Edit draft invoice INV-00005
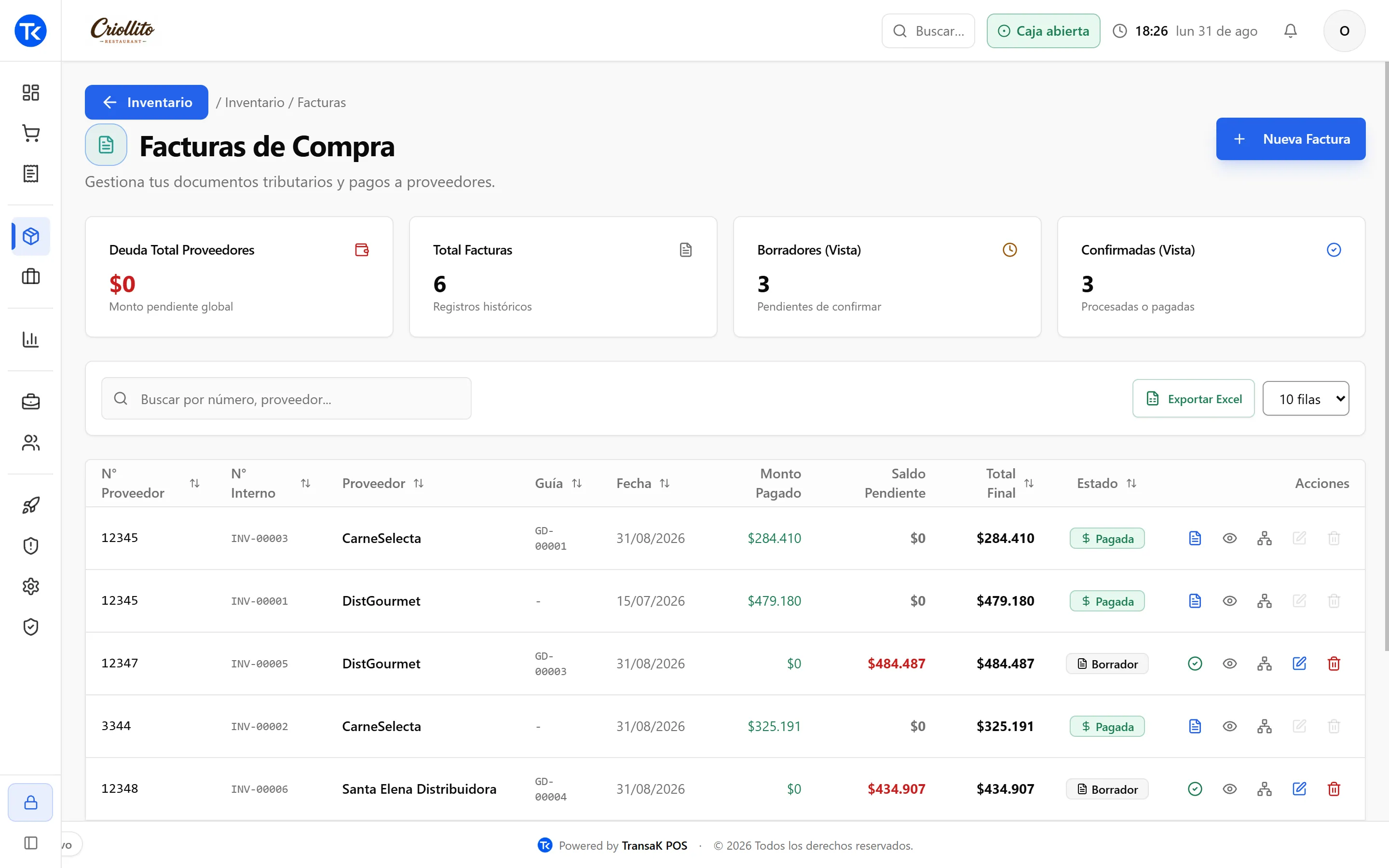1389x868 pixels. click(x=1299, y=664)
